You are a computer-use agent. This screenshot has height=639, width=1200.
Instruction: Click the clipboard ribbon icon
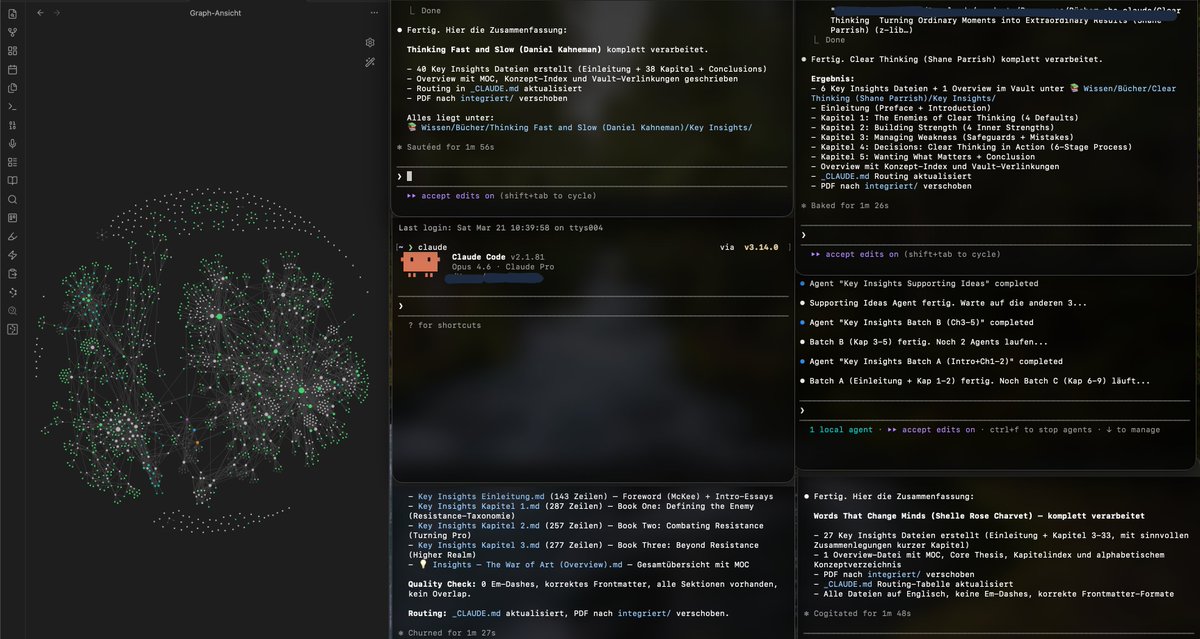(12, 273)
